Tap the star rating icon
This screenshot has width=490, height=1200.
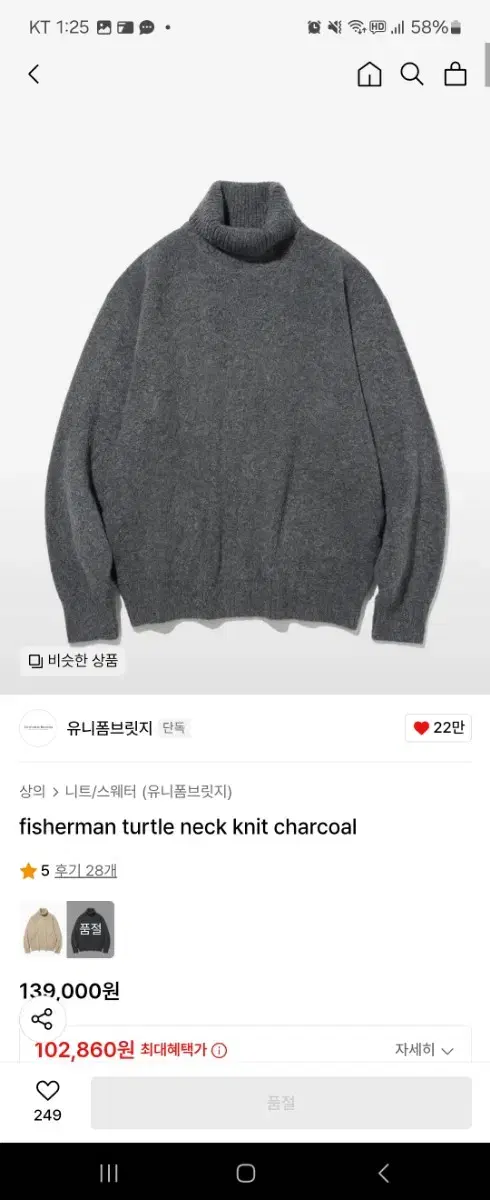[28, 871]
